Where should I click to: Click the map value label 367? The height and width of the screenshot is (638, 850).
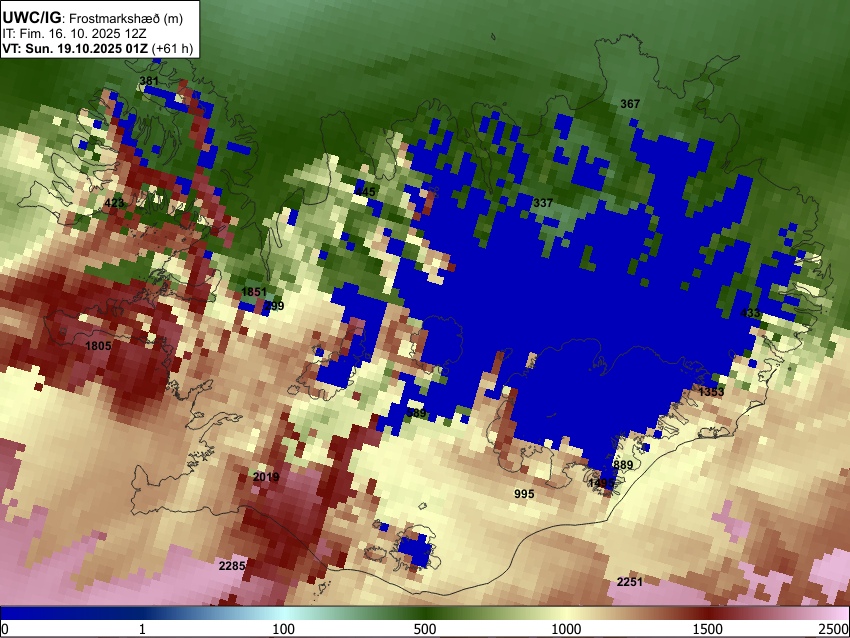coord(630,104)
